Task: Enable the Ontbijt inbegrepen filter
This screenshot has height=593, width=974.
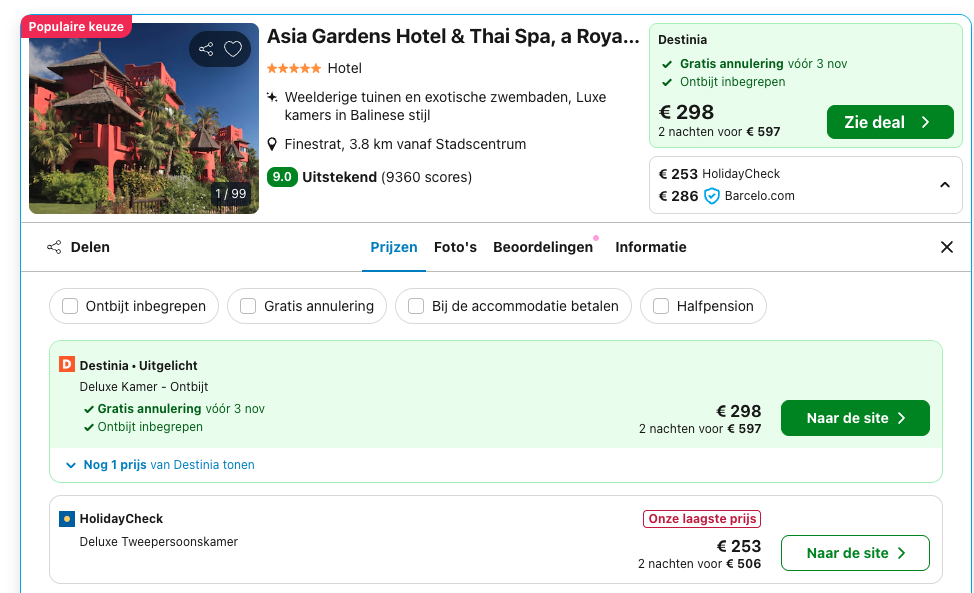Action: [x=69, y=306]
